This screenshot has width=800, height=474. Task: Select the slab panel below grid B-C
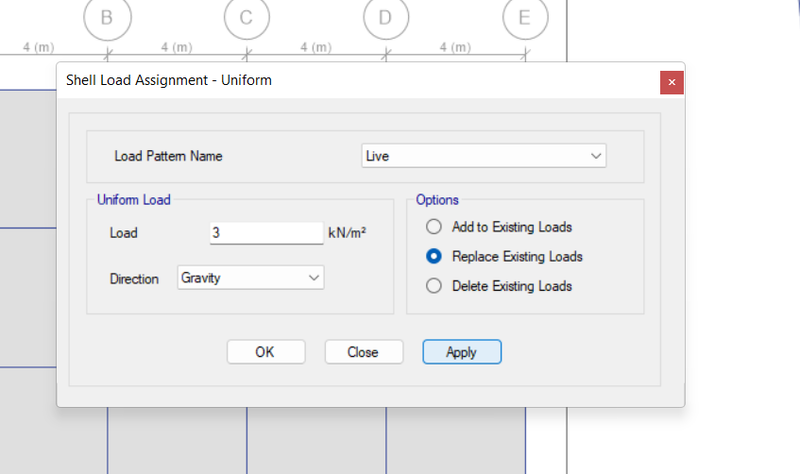(x=177, y=441)
